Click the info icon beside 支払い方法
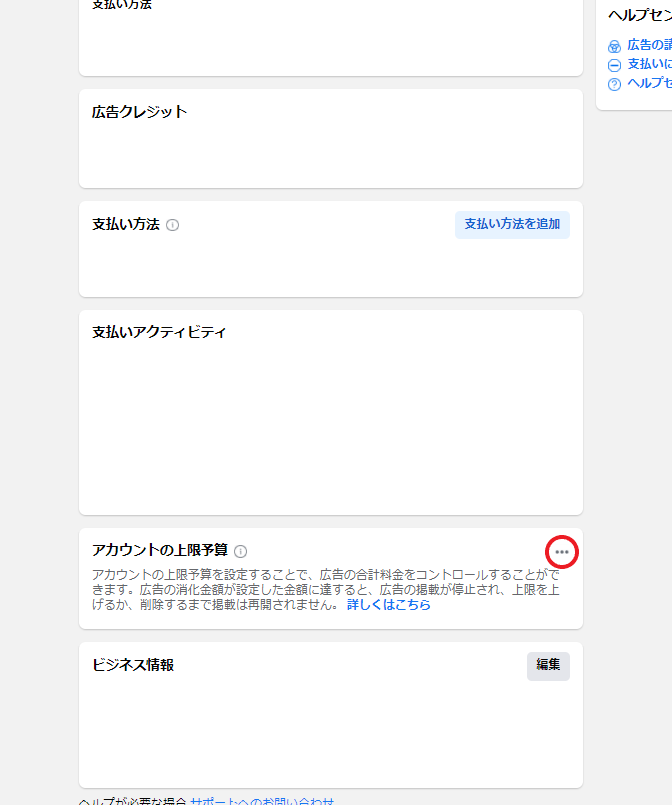The width and height of the screenshot is (672, 805). pyautogui.click(x=172, y=225)
